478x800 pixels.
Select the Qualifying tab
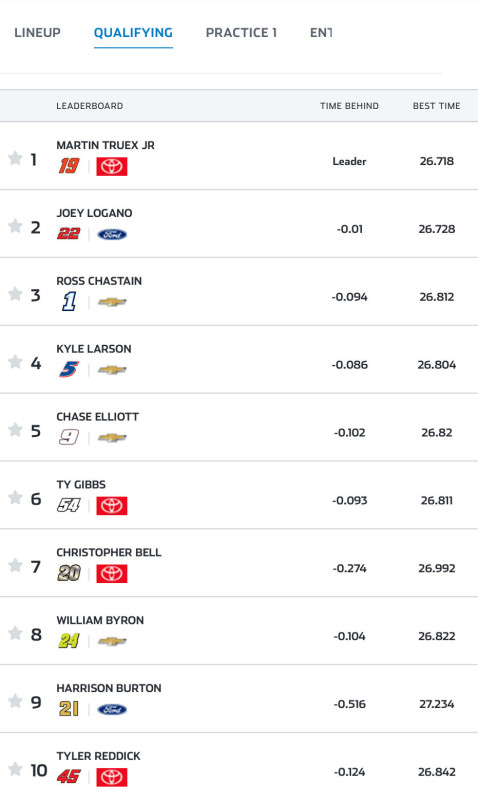coord(133,33)
